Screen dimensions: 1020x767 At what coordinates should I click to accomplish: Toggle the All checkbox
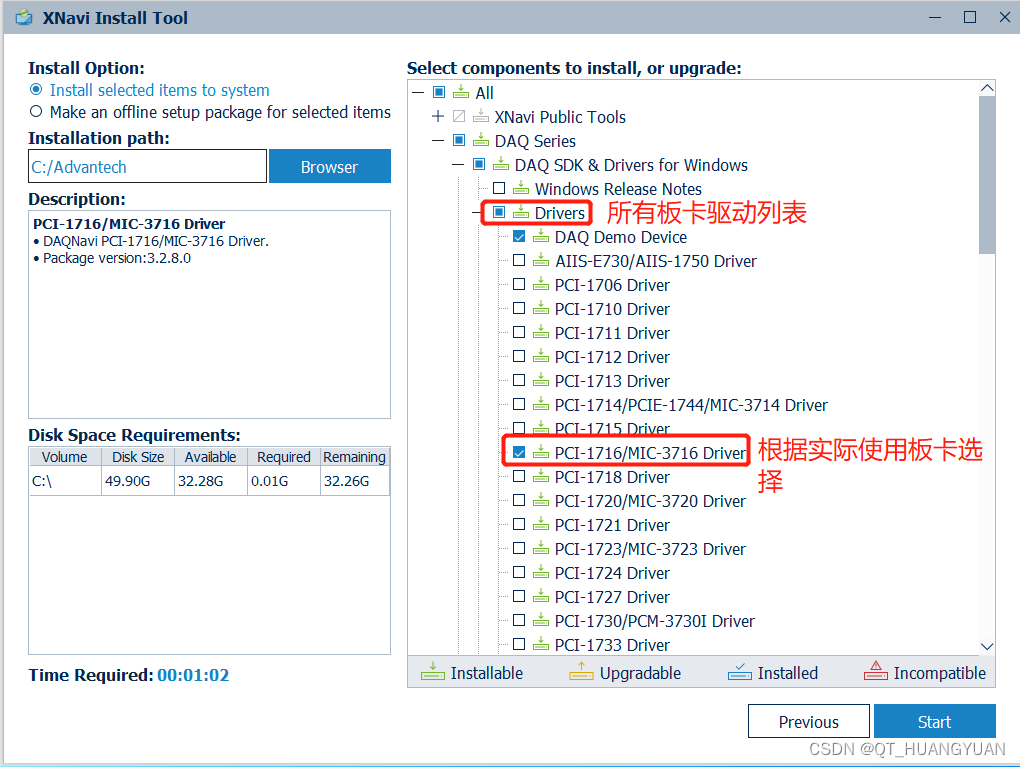tap(439, 92)
